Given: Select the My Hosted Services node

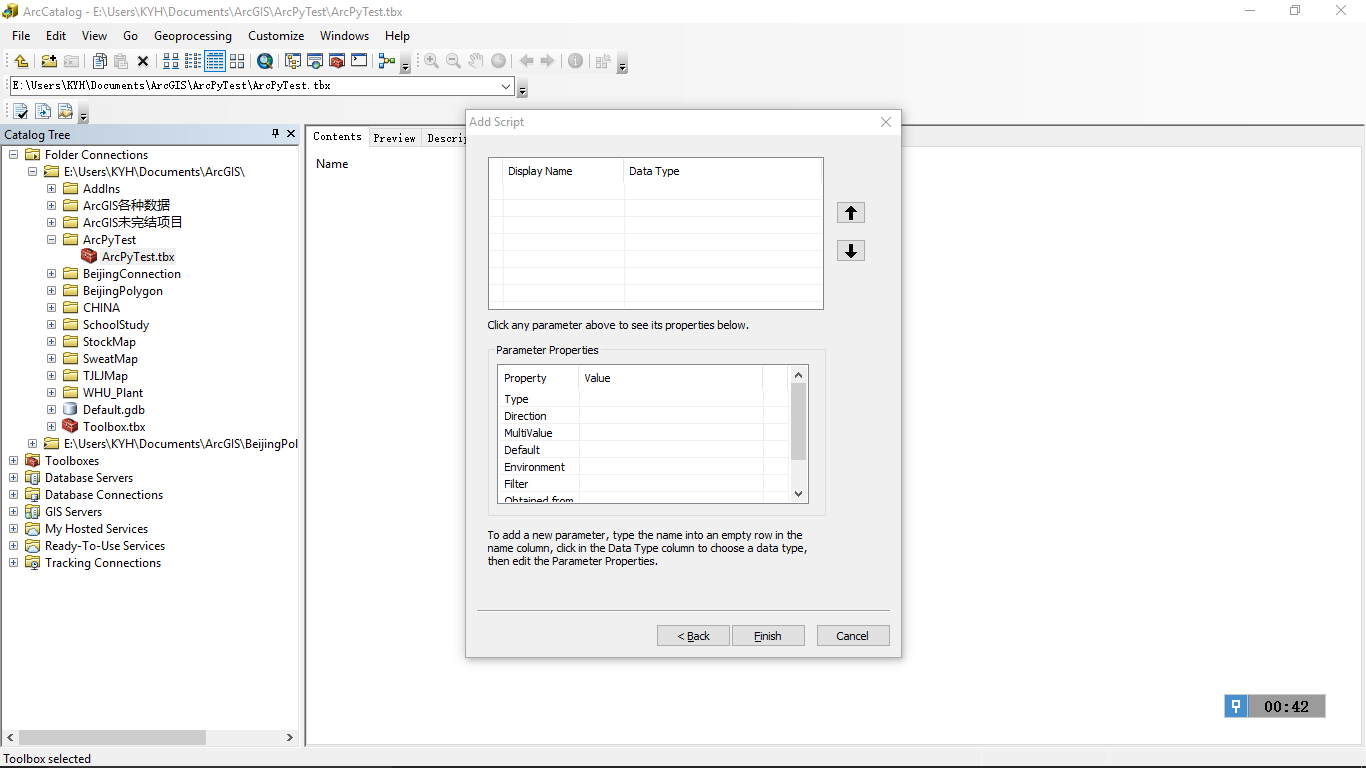Looking at the screenshot, I should pyautogui.click(x=96, y=529).
